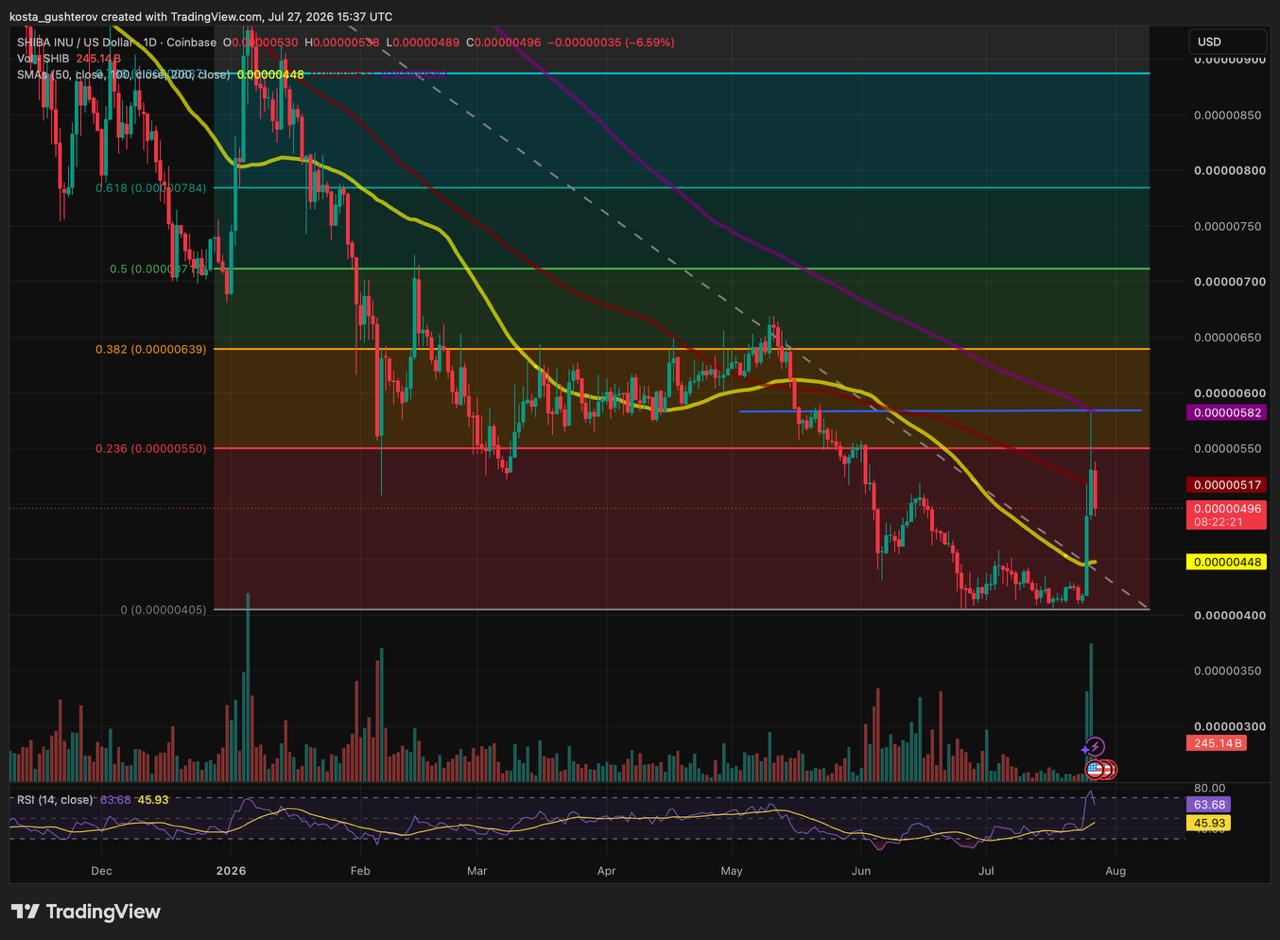The width and height of the screenshot is (1280, 940).
Task: Click the May label on the time axis
Action: 732,871
